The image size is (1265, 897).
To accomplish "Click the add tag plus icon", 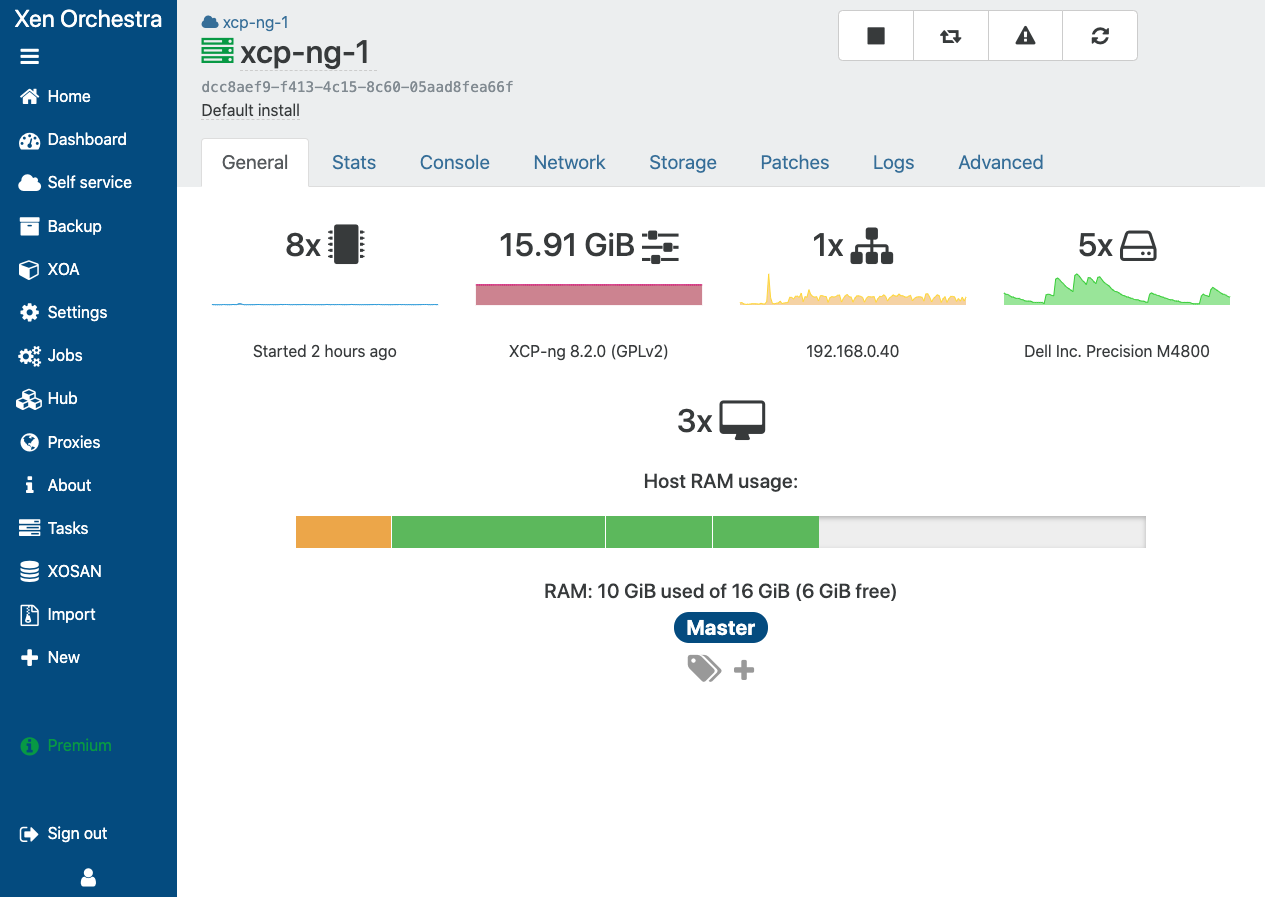I will [x=743, y=670].
